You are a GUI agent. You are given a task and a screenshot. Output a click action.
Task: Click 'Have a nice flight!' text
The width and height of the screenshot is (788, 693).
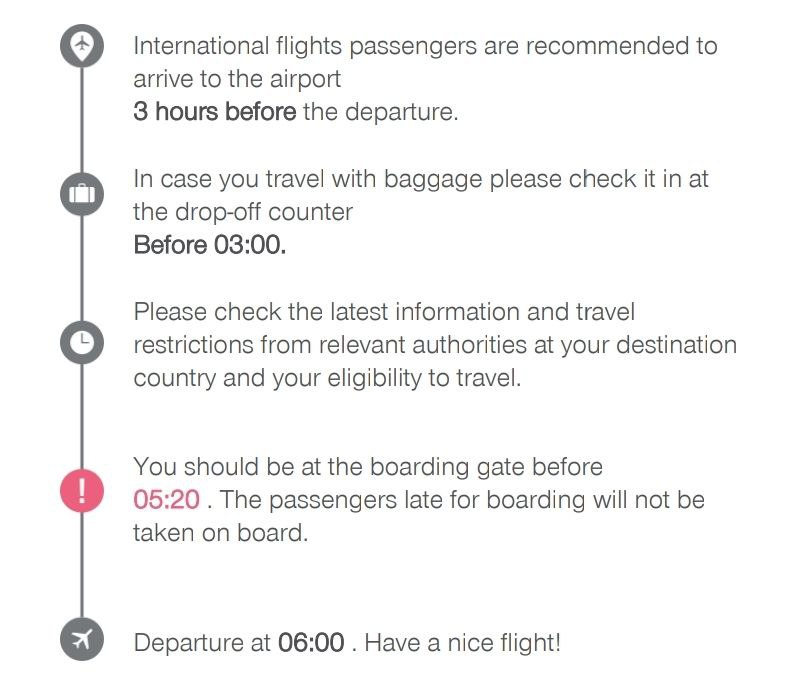coord(462,643)
